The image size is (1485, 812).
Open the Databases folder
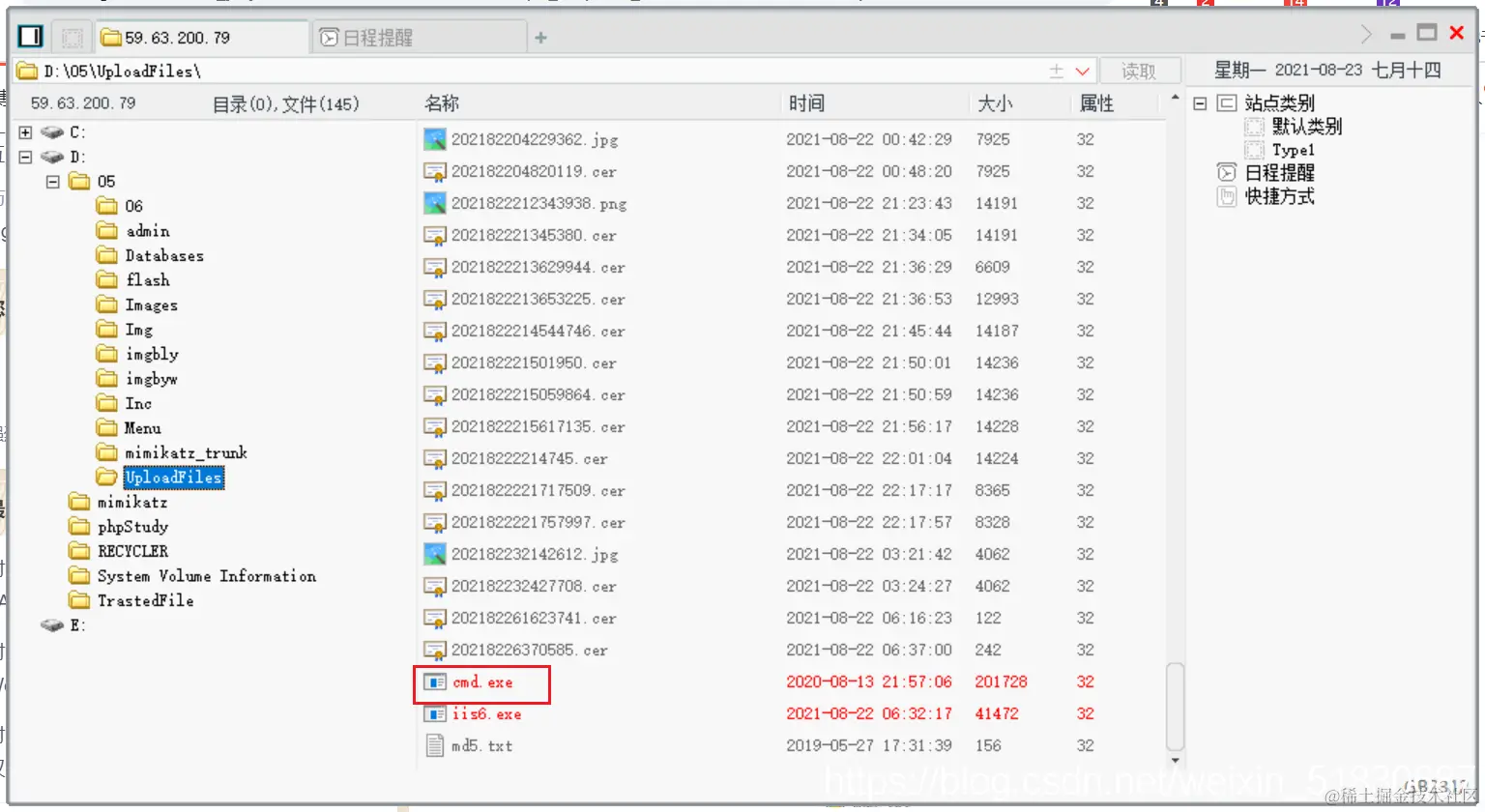point(164,255)
